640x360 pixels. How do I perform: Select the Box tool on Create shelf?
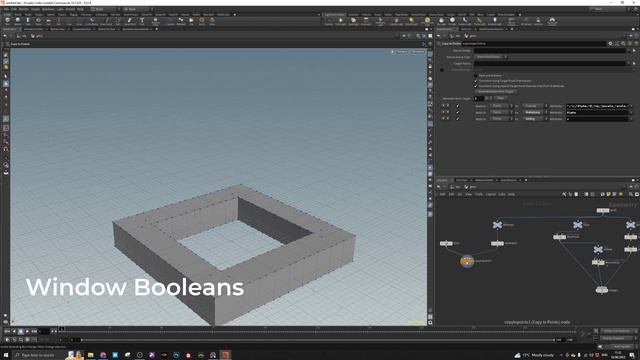(7, 21)
